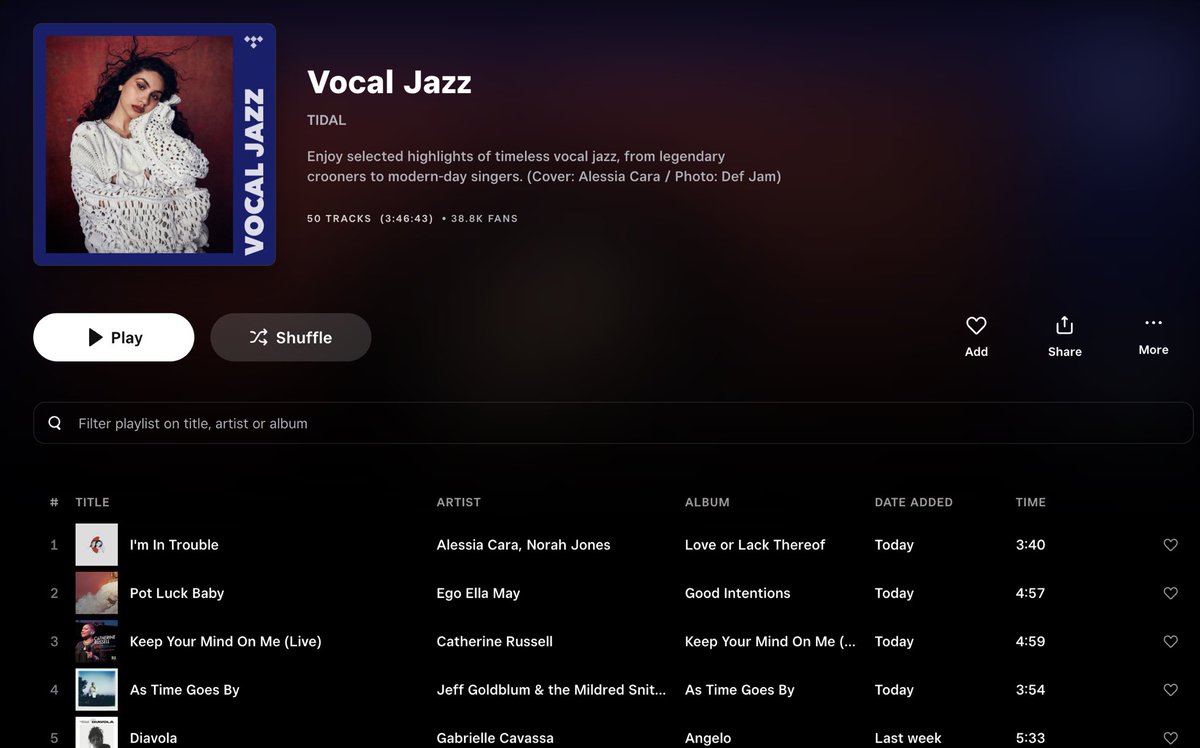Click the 38.8K FANS count
This screenshot has width=1200, height=748.
coord(484,218)
